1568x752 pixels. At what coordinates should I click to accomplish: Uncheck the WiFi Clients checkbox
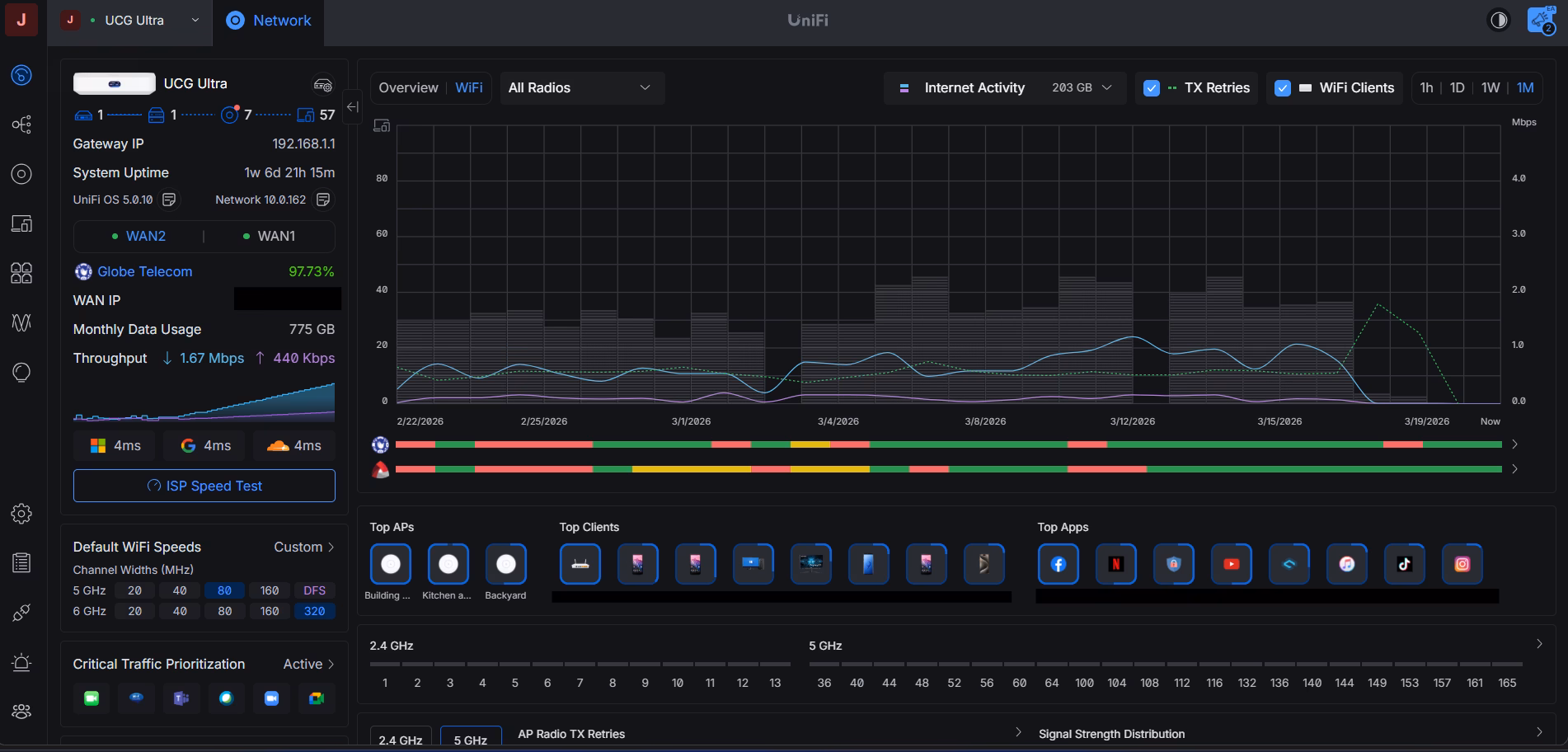coord(1283,88)
